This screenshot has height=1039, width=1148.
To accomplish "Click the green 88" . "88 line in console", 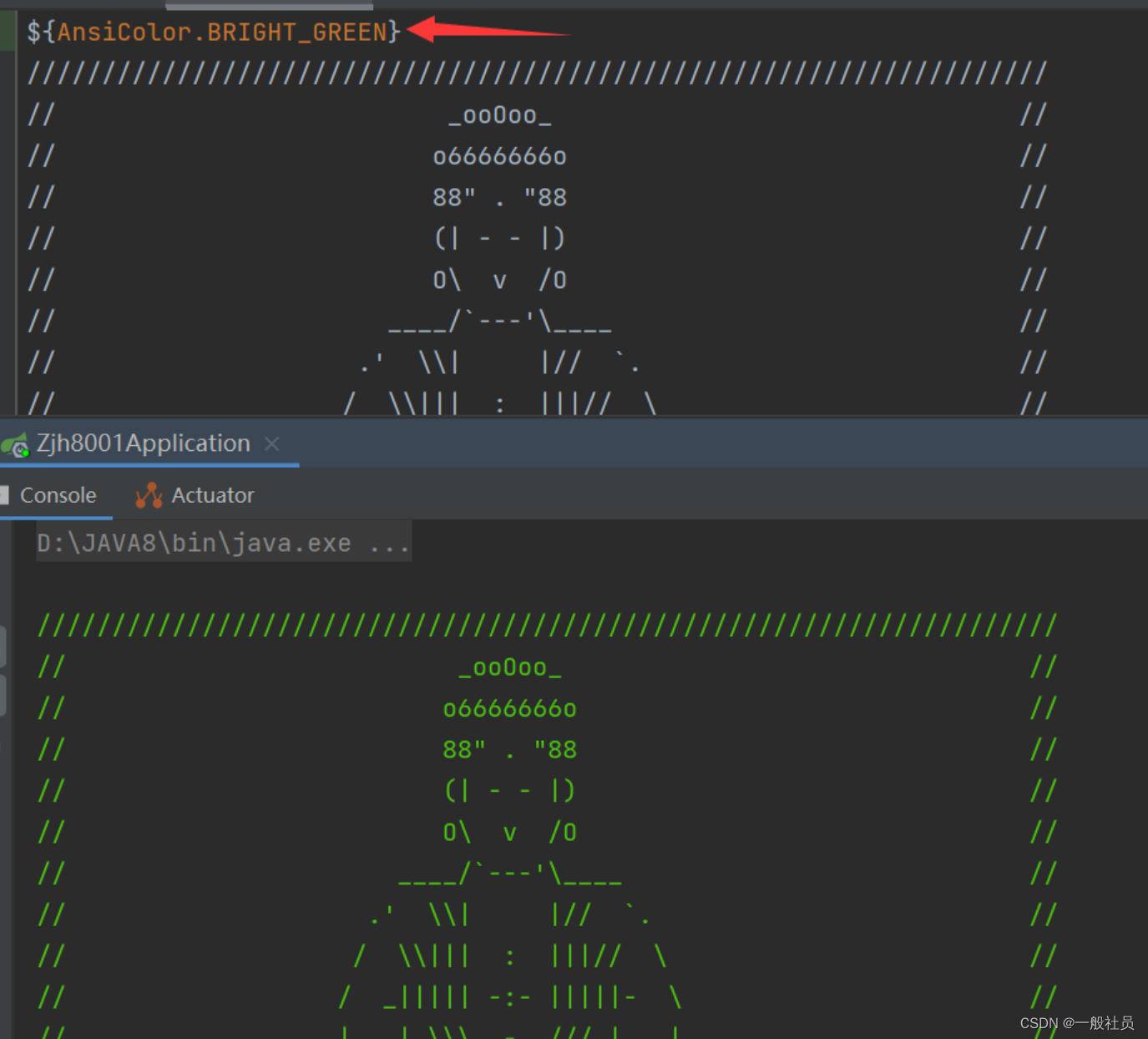I will [x=509, y=749].
